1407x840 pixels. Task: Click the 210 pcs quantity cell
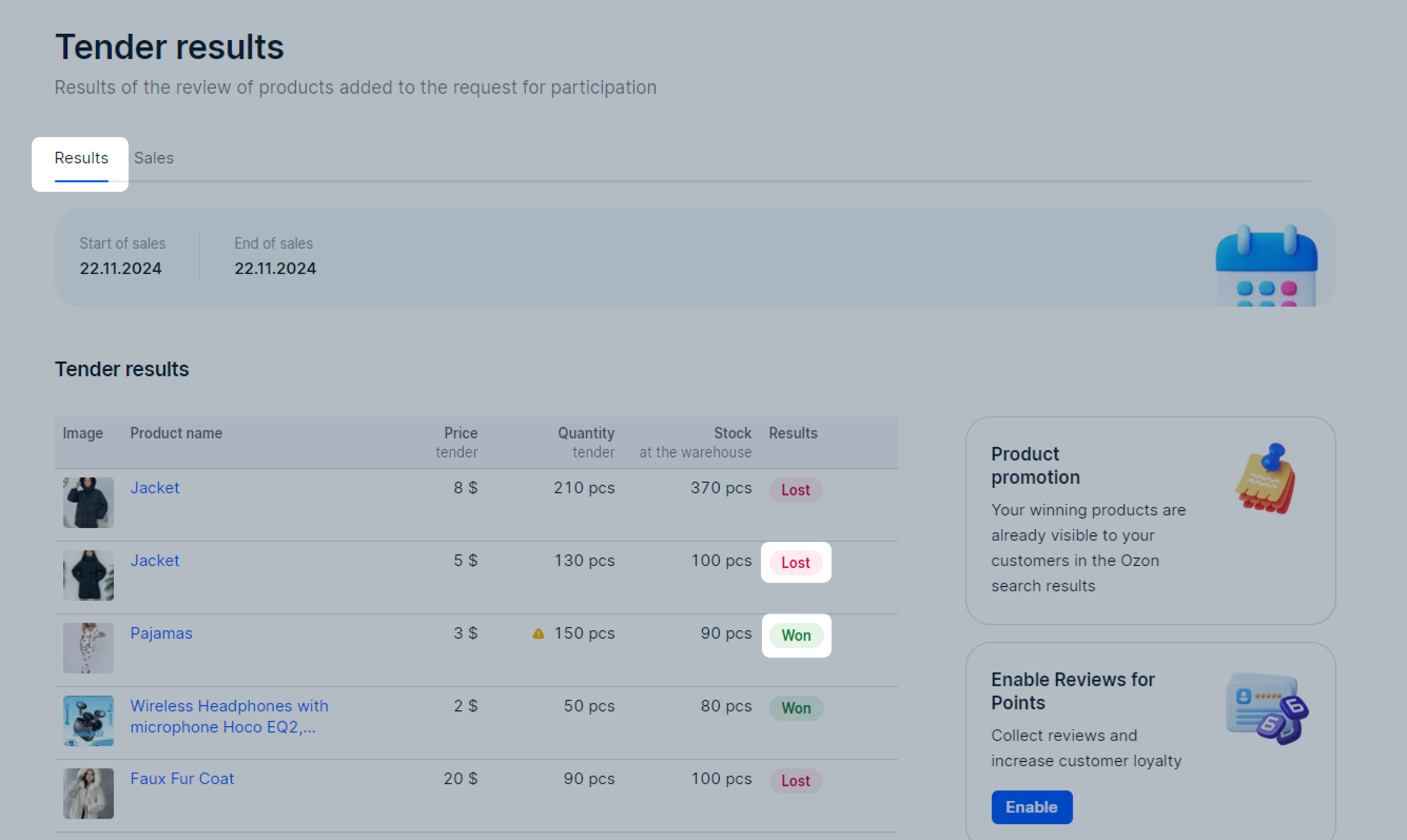point(584,487)
